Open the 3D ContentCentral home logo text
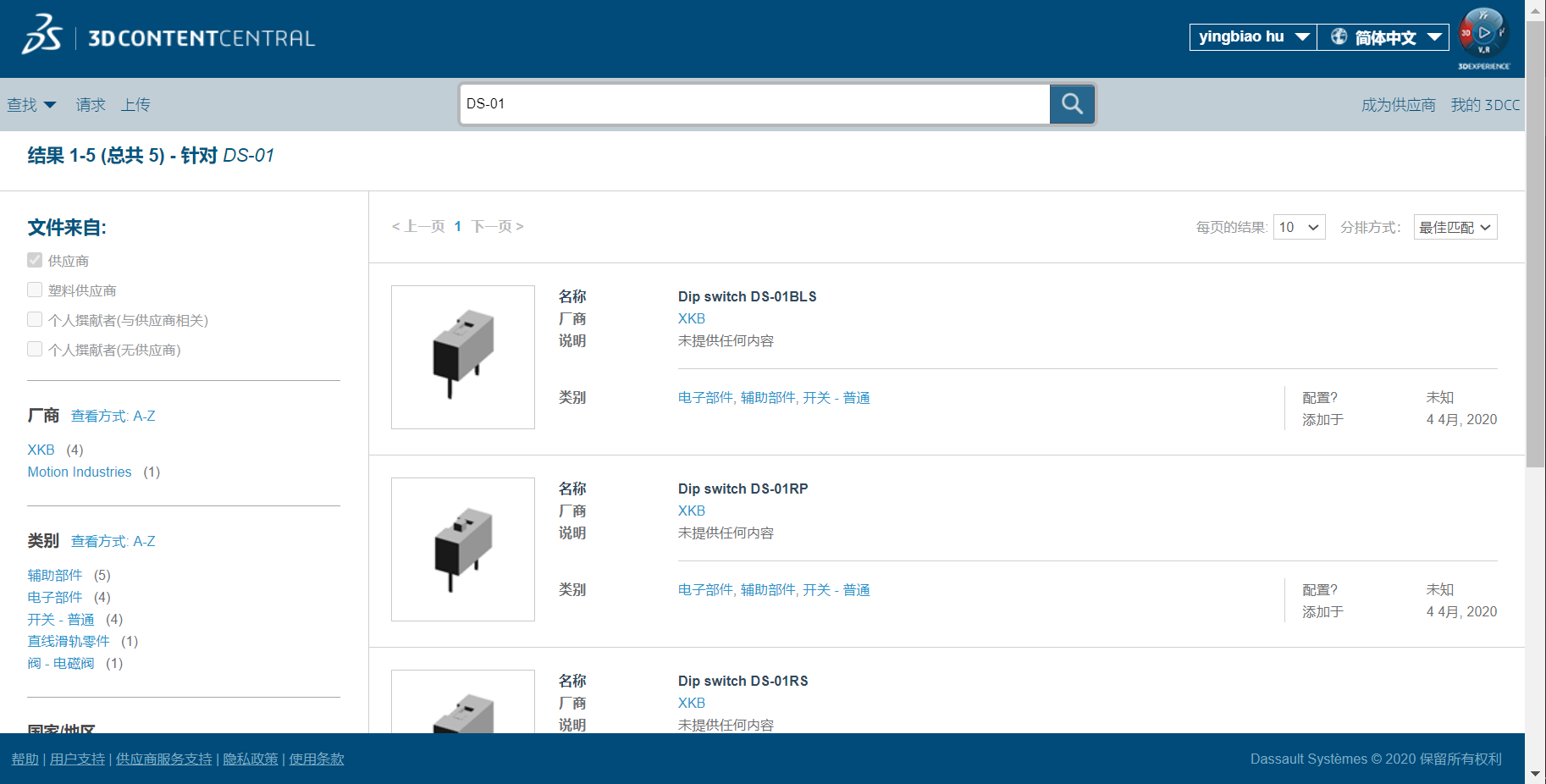This screenshot has height=784, width=1546. [x=202, y=38]
